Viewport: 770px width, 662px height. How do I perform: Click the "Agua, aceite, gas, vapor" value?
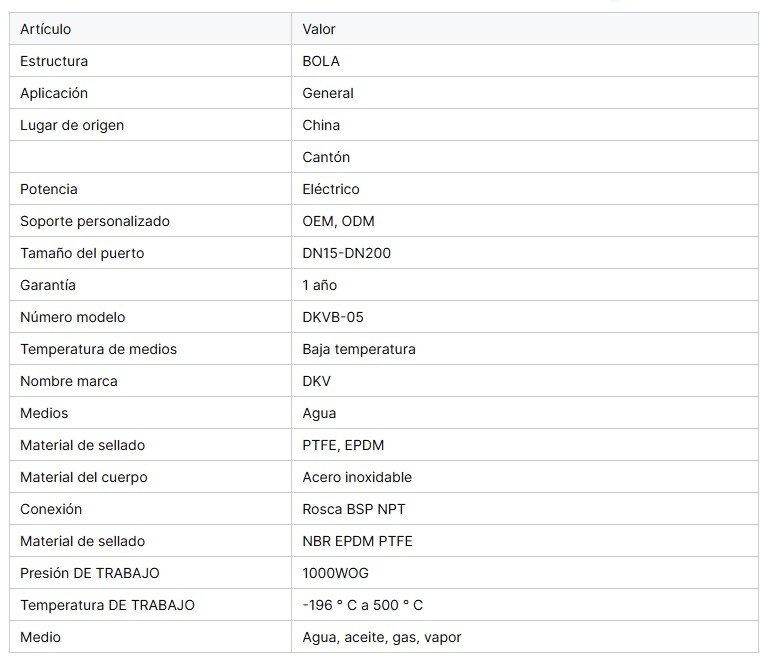pos(382,637)
